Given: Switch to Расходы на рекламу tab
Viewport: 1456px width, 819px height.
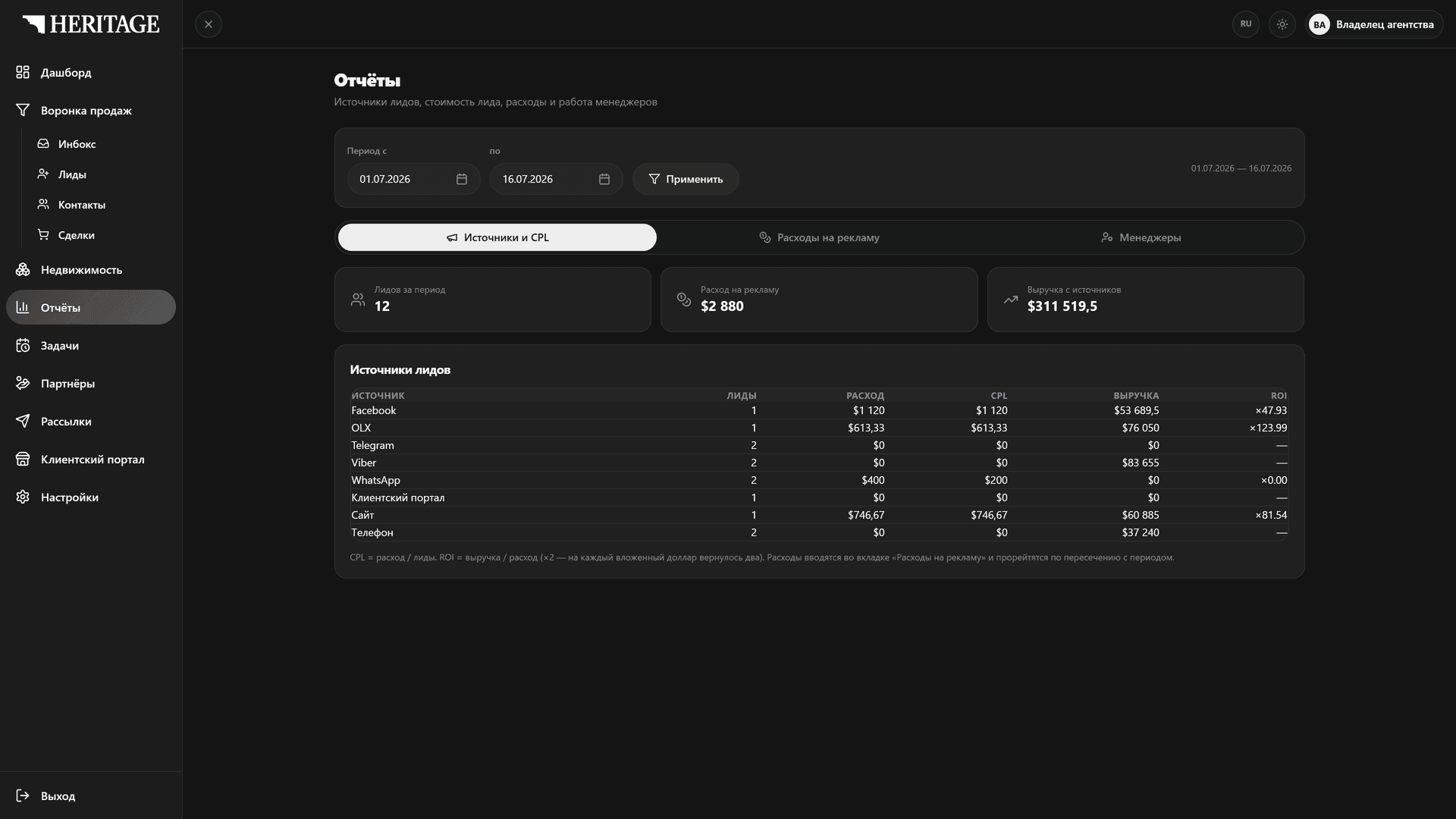Looking at the screenshot, I should coord(819,237).
